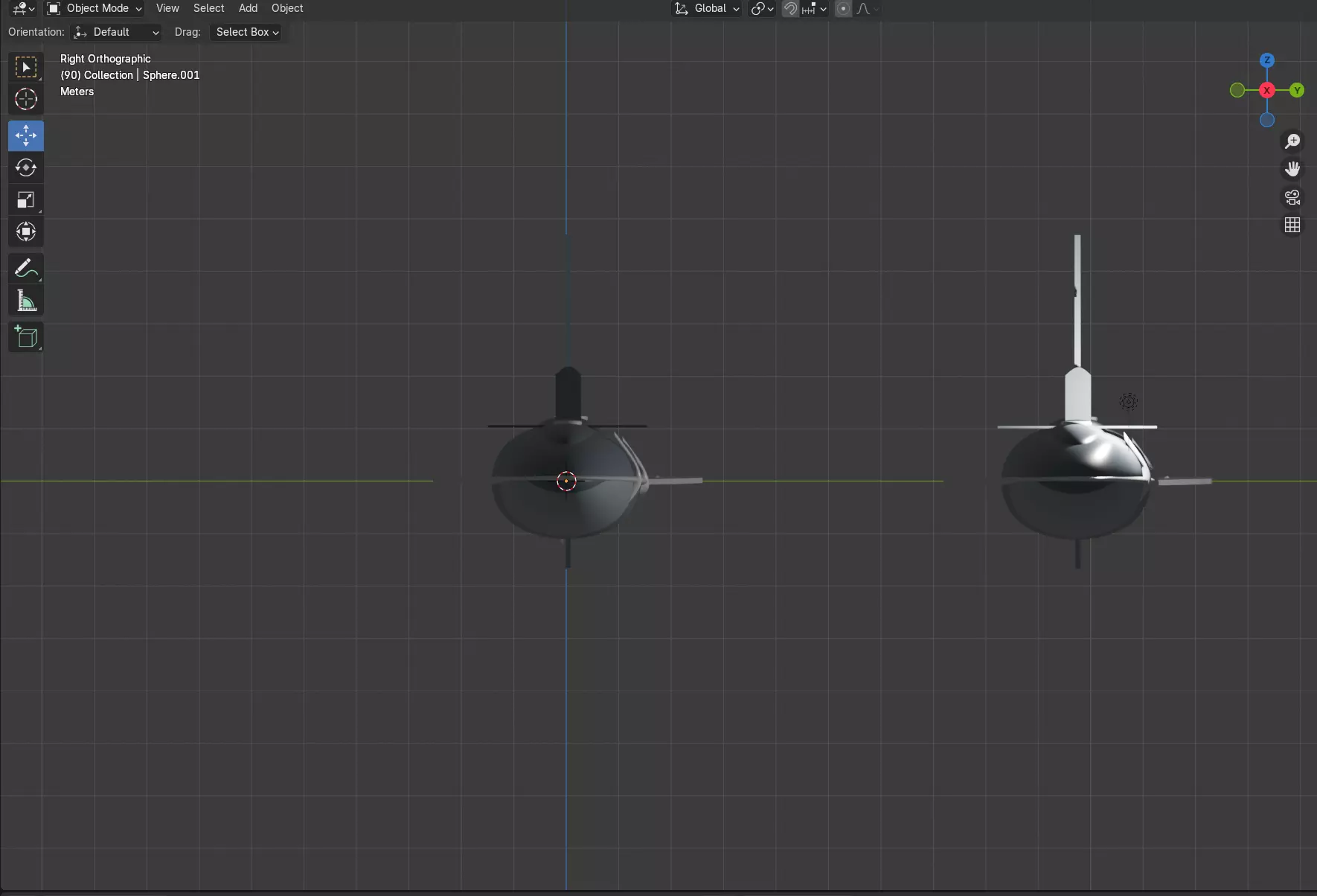Select the Transform tool
1317x896 pixels.
[x=26, y=231]
